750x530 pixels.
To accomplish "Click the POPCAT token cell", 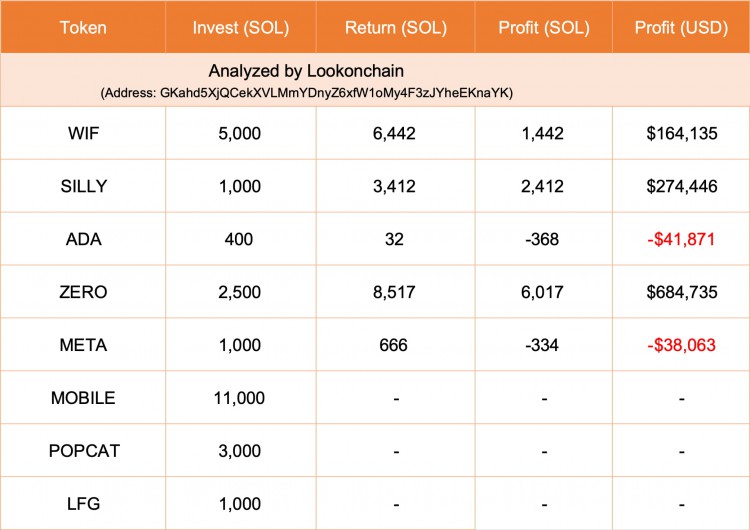I will point(84,451).
